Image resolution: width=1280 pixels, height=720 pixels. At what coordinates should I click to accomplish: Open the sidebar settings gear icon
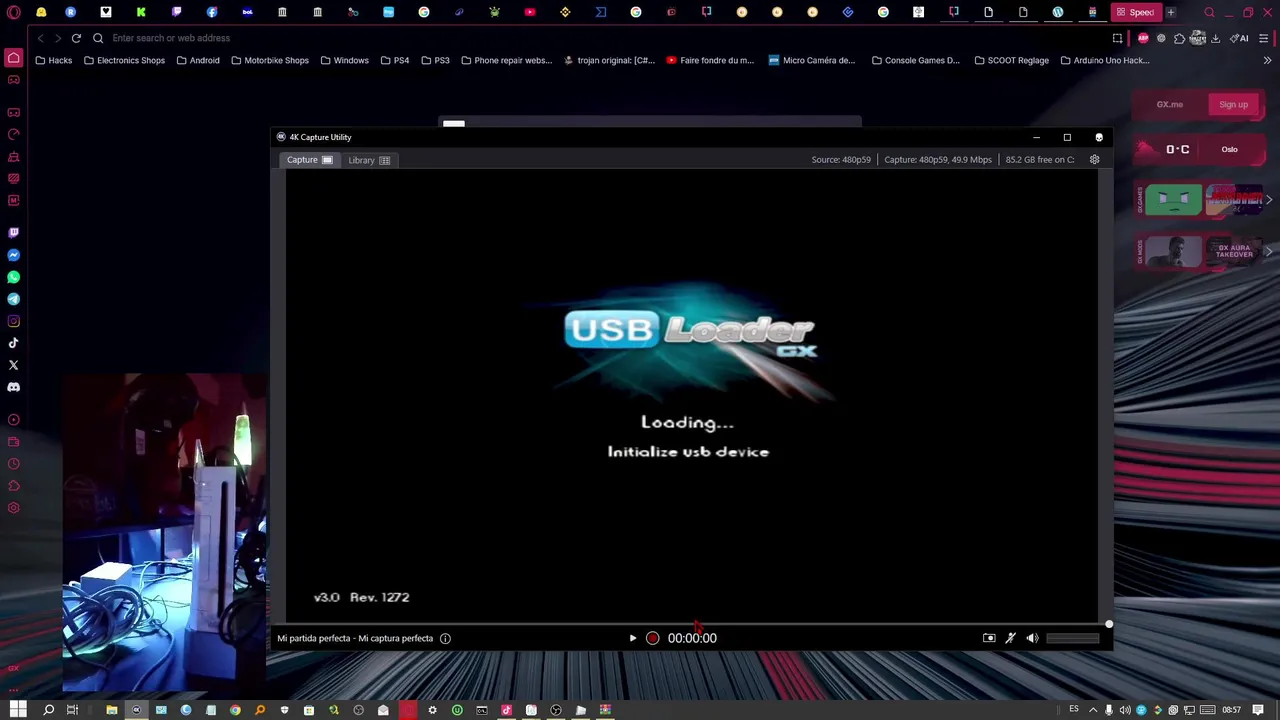pyautogui.click(x=13, y=508)
